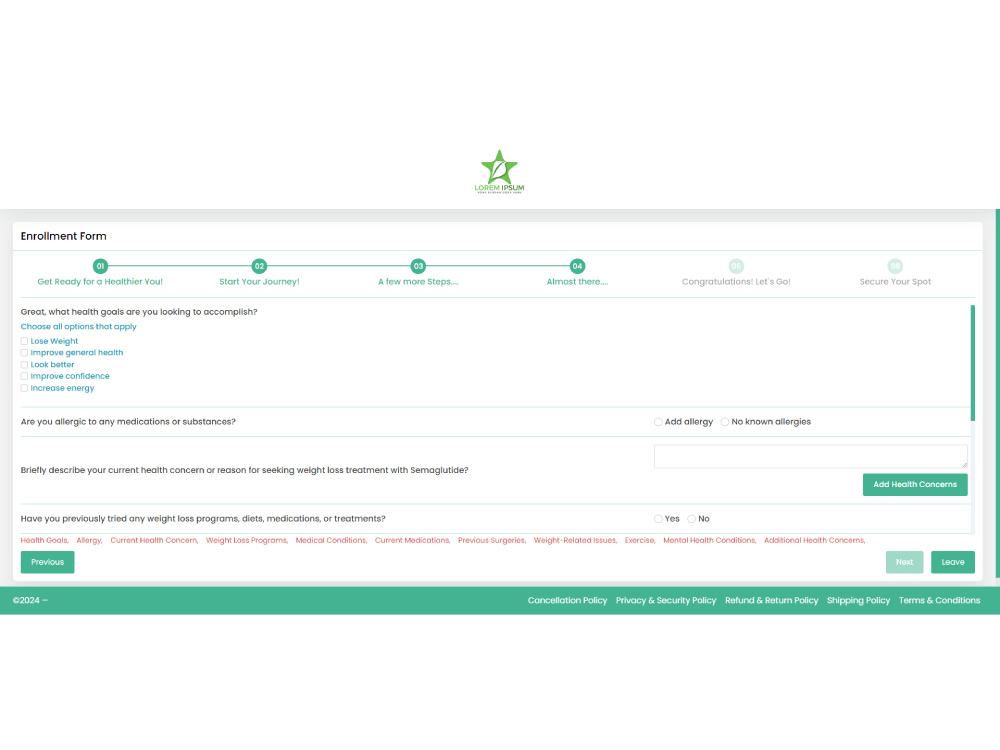Viewport: 1000px width, 750px height.
Task: Click the health goals question text
Action: tap(139, 312)
